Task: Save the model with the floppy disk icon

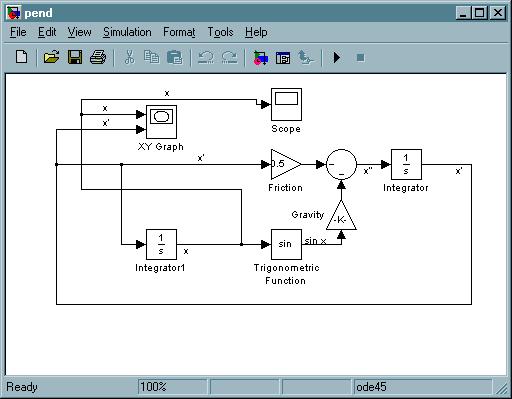Action: [x=75, y=57]
